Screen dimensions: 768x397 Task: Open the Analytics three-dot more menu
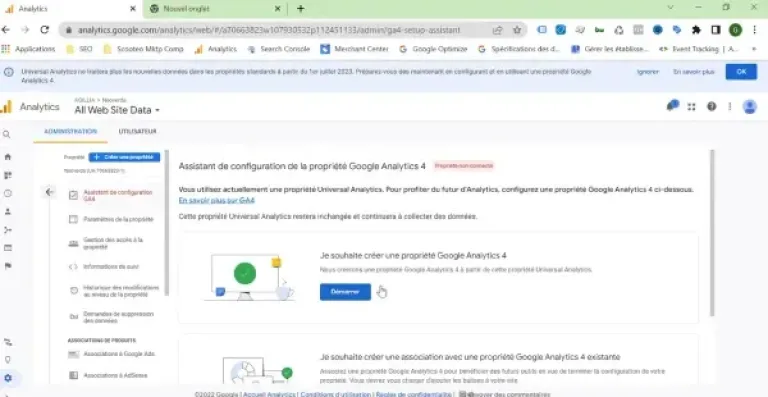pyautogui.click(x=730, y=107)
